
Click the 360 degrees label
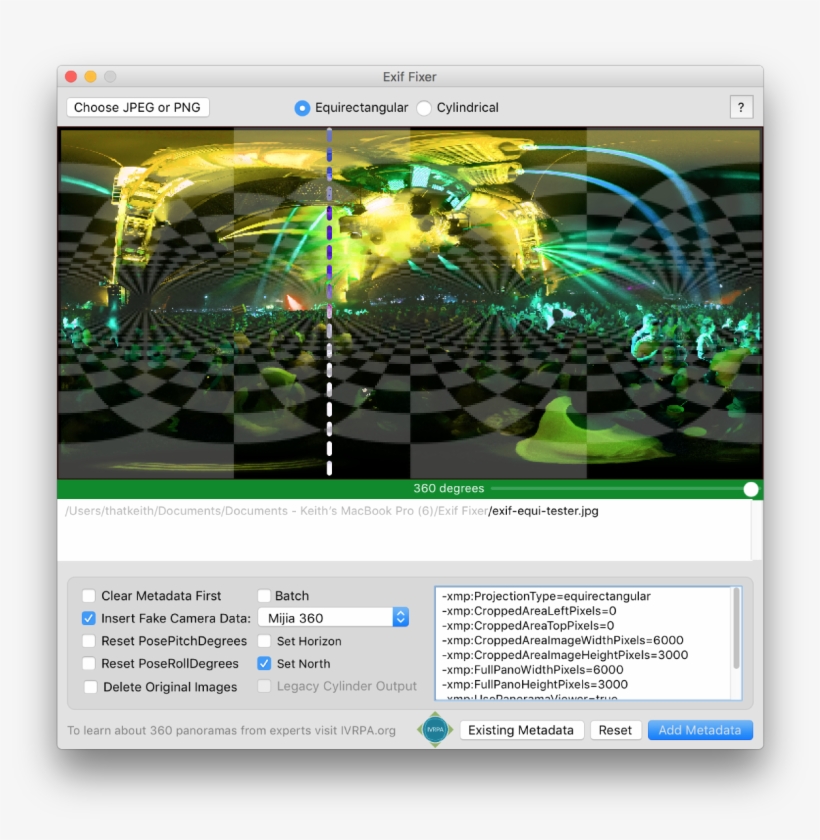point(448,489)
